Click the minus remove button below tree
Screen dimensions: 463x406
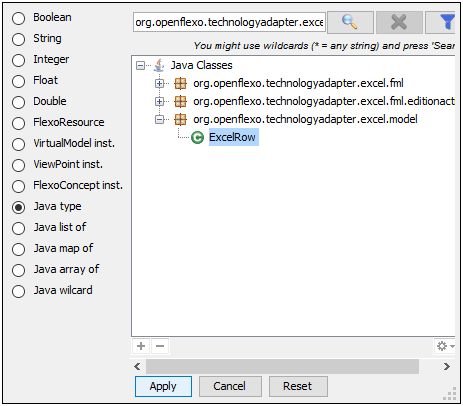pos(160,346)
